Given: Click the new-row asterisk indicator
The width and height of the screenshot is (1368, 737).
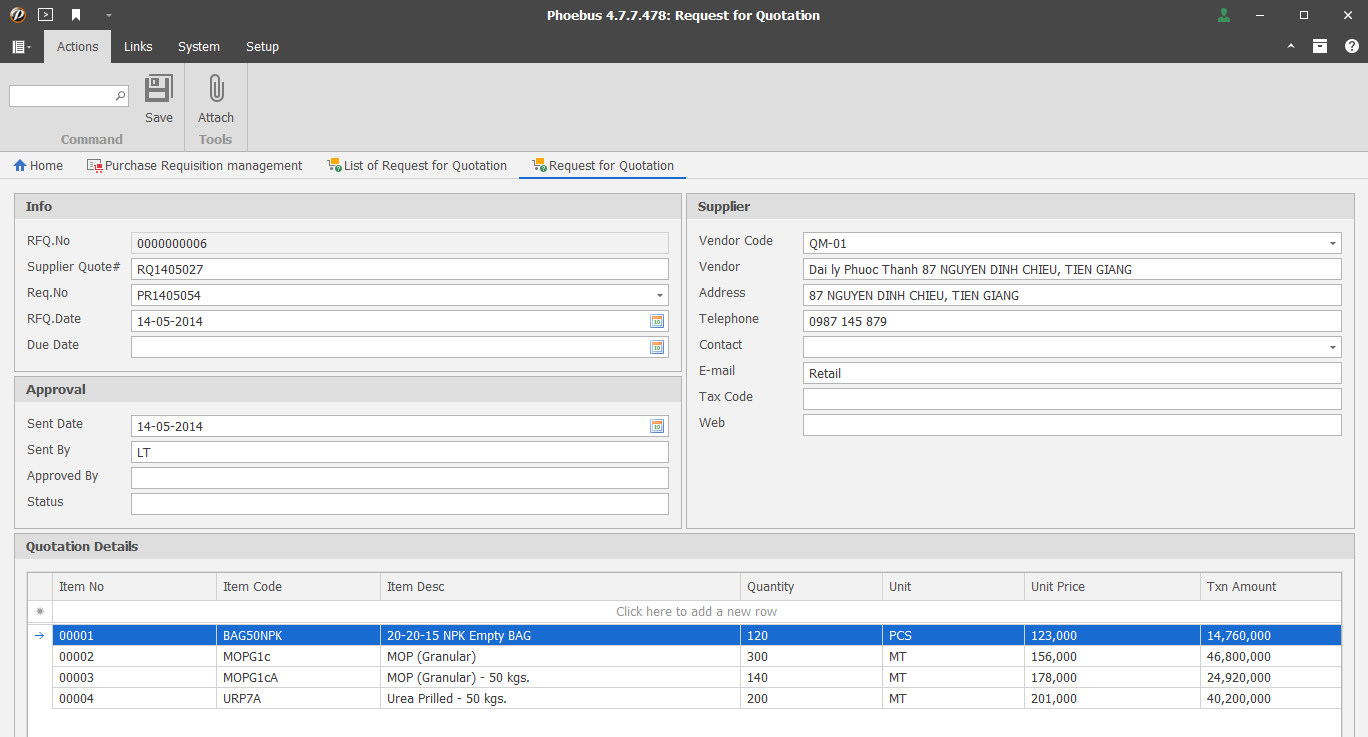Looking at the screenshot, I should tap(40, 611).
